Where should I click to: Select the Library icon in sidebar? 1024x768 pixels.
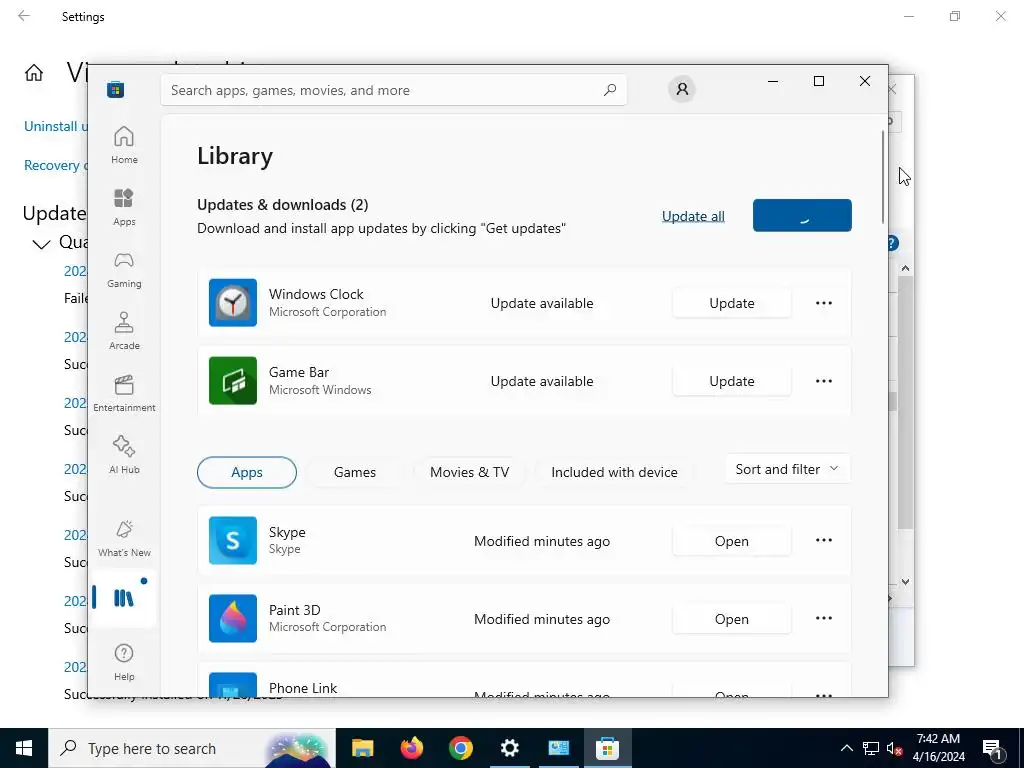click(x=123, y=598)
